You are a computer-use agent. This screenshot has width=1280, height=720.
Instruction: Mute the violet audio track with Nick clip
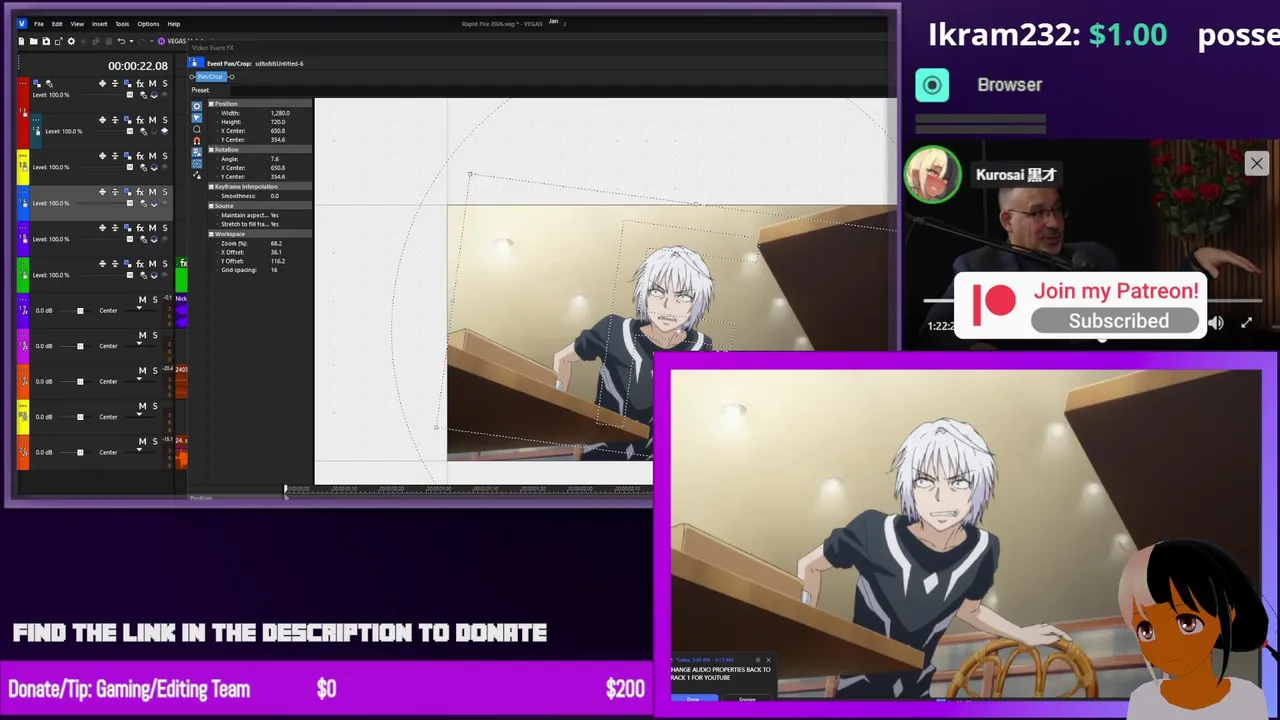(142, 299)
